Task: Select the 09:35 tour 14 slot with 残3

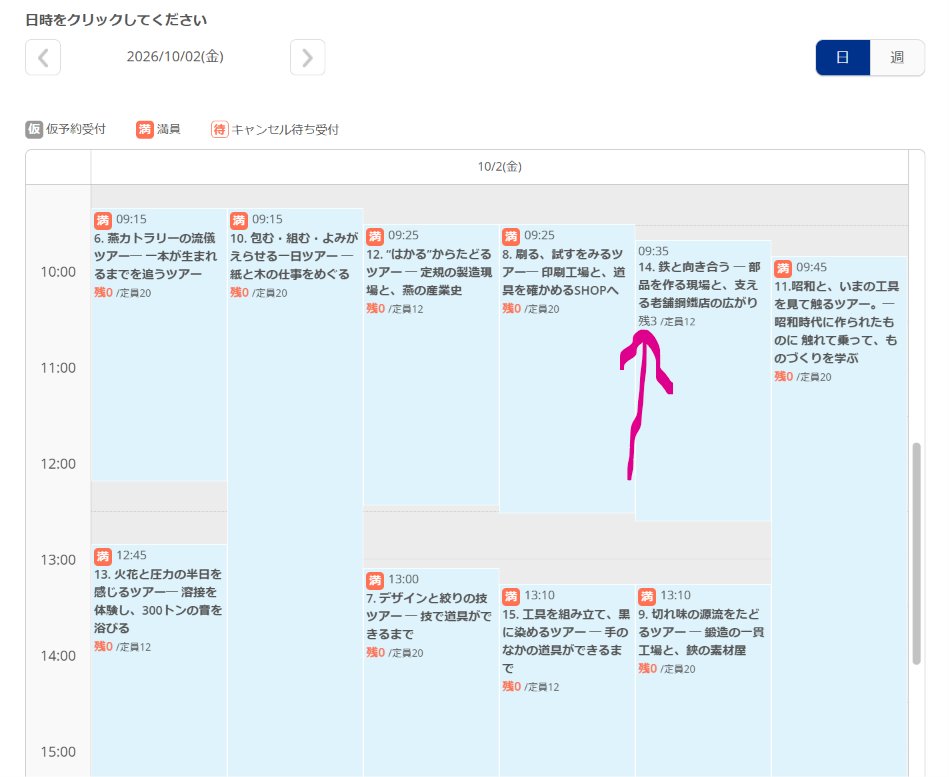Action: coord(703,381)
